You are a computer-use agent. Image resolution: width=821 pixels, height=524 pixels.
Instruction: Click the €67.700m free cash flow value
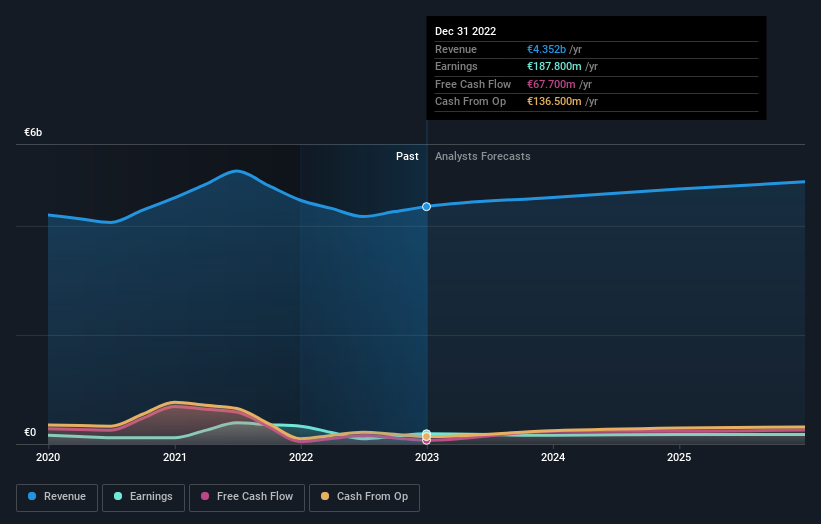click(551, 84)
